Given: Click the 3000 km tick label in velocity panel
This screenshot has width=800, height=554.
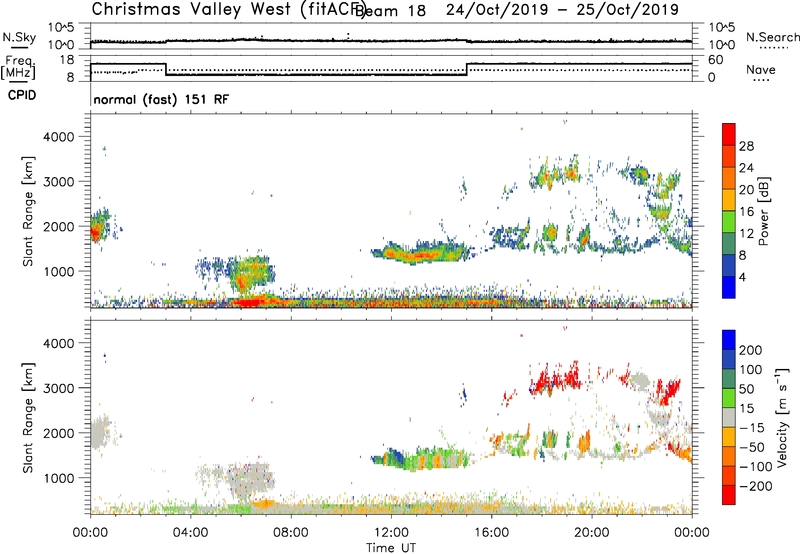Looking at the screenshot, I should pyautogui.click(x=59, y=388).
